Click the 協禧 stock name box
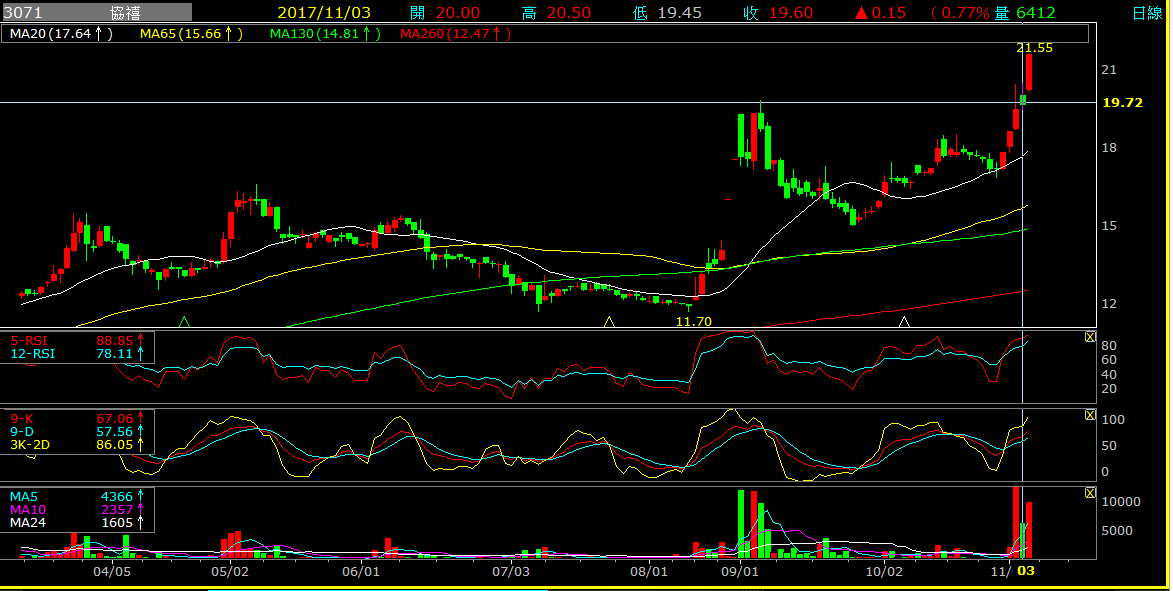The height and width of the screenshot is (591, 1173). pos(125,13)
